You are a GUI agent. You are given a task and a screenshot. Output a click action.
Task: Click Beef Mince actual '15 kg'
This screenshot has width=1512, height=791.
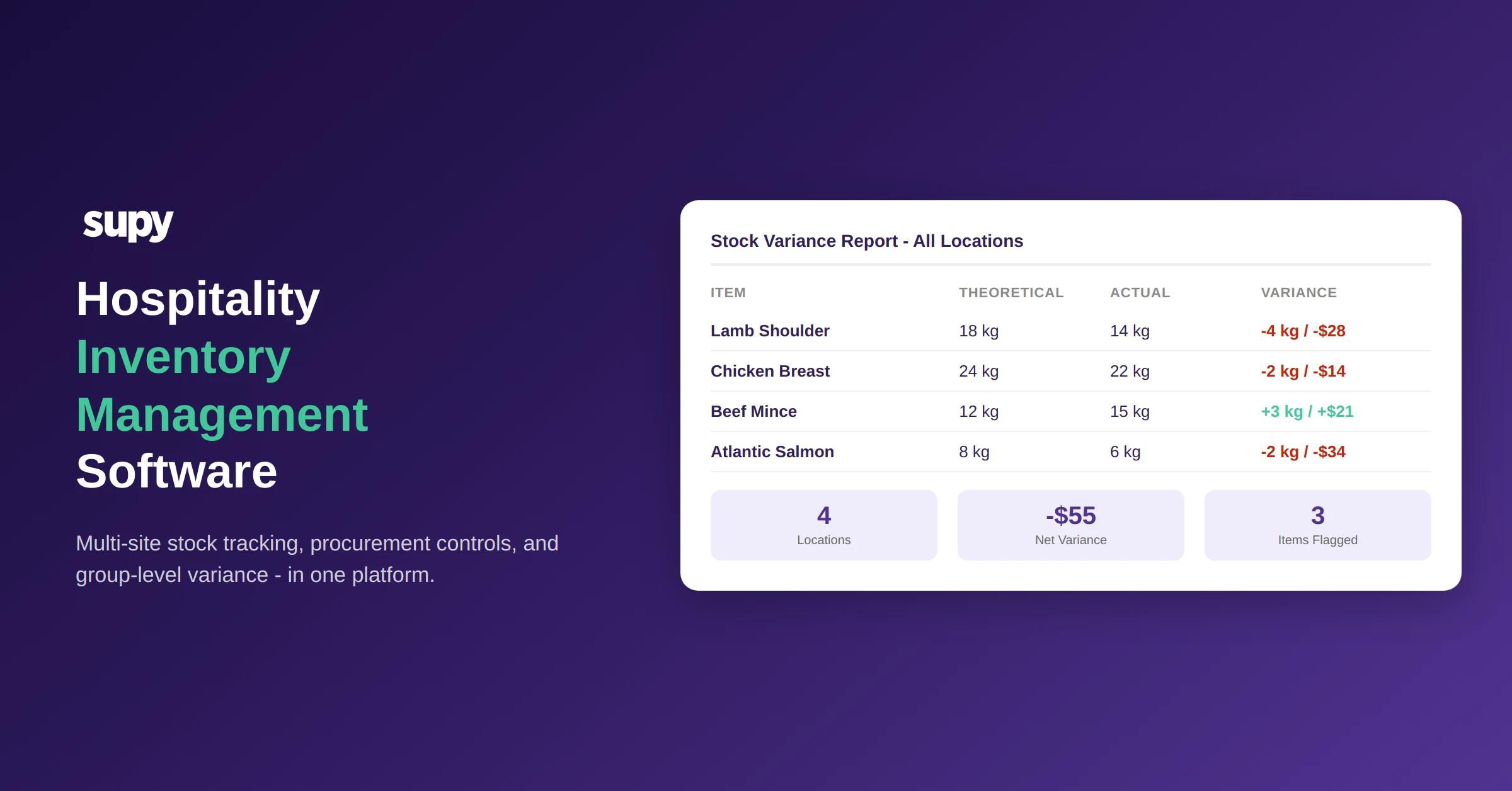coord(1130,411)
